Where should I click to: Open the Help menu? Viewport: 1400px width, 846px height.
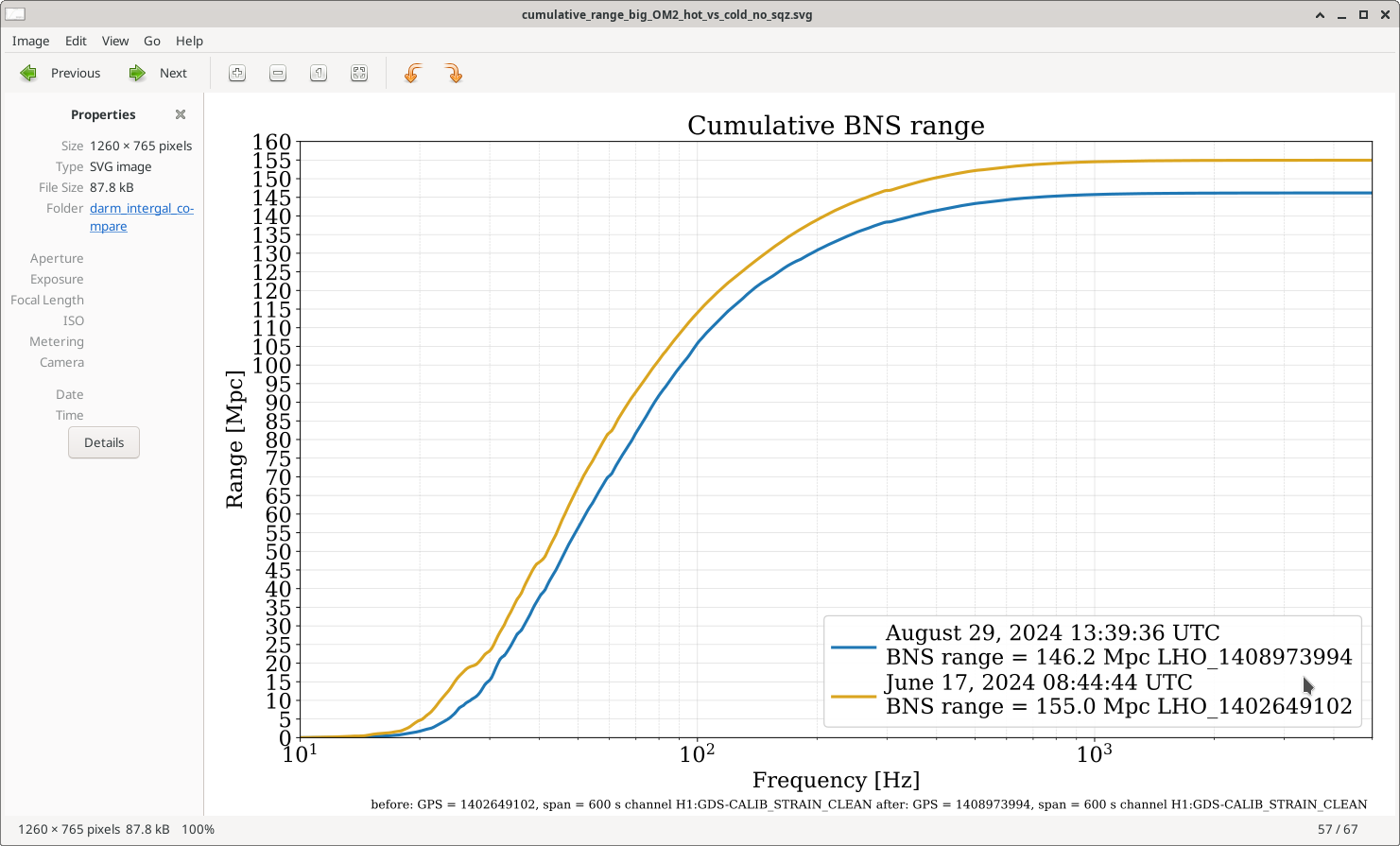click(x=189, y=41)
